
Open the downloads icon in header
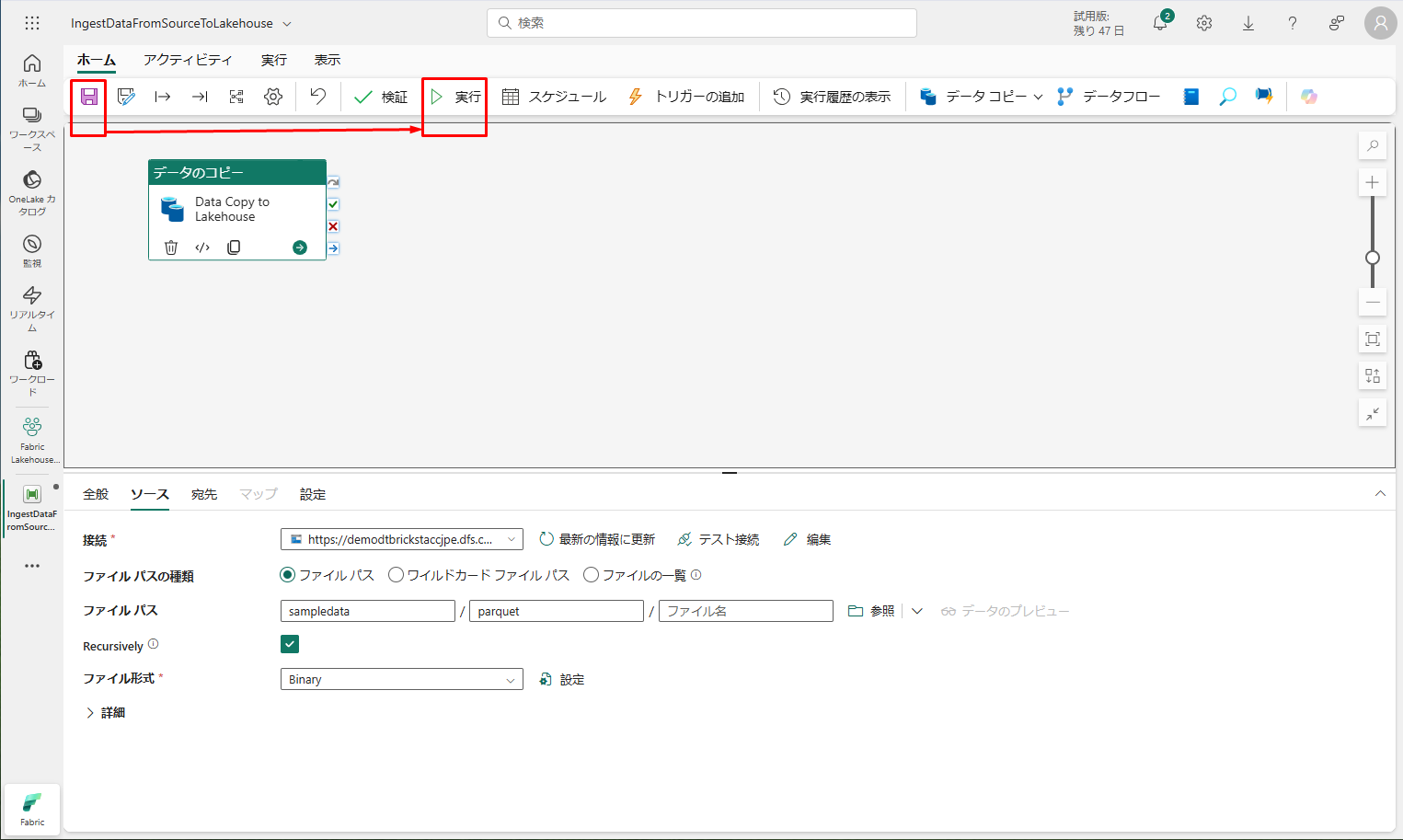[x=1248, y=23]
